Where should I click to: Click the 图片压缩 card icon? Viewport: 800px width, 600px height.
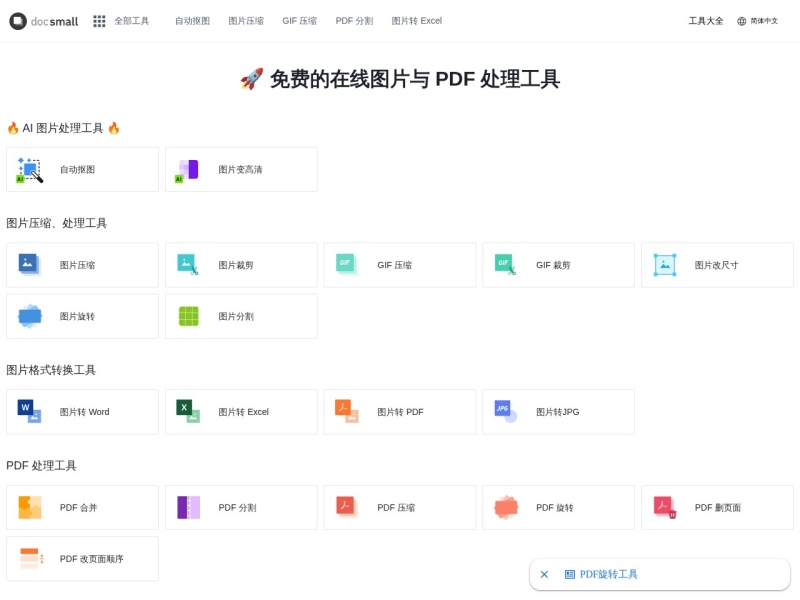[x=30, y=265]
